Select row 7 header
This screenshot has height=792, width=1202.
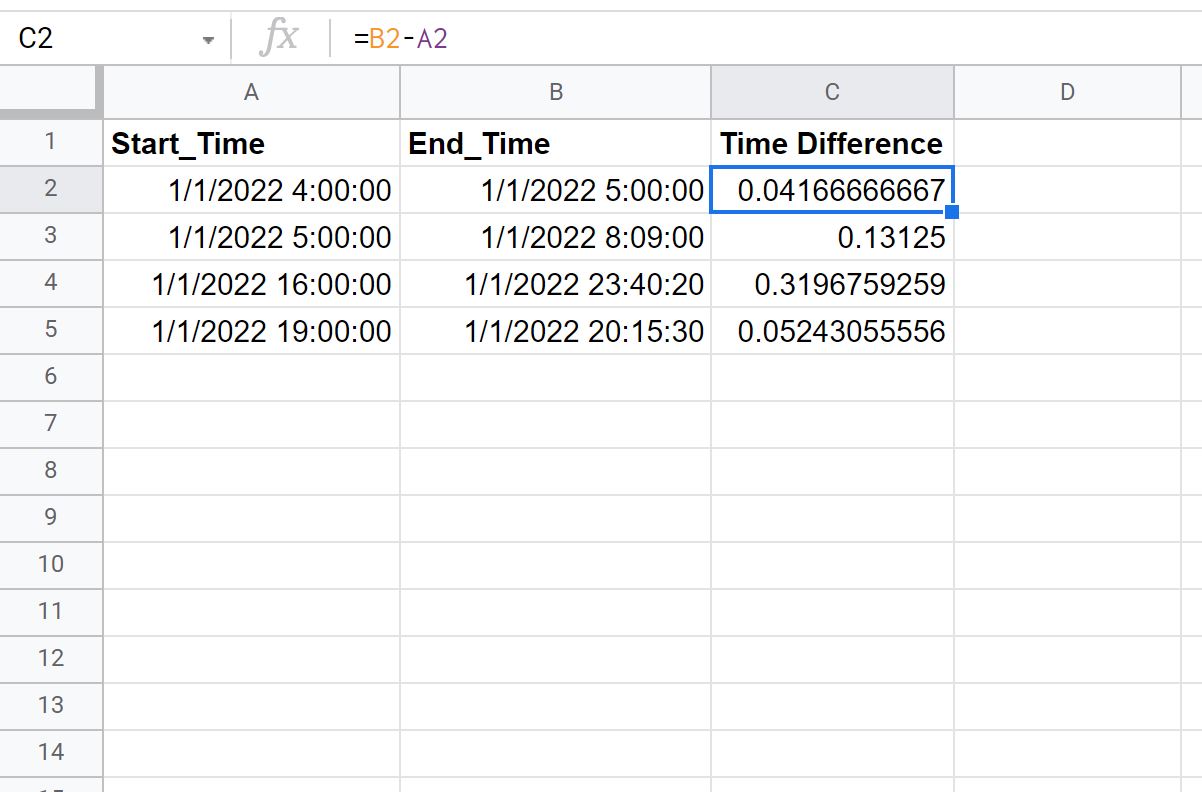pos(51,424)
